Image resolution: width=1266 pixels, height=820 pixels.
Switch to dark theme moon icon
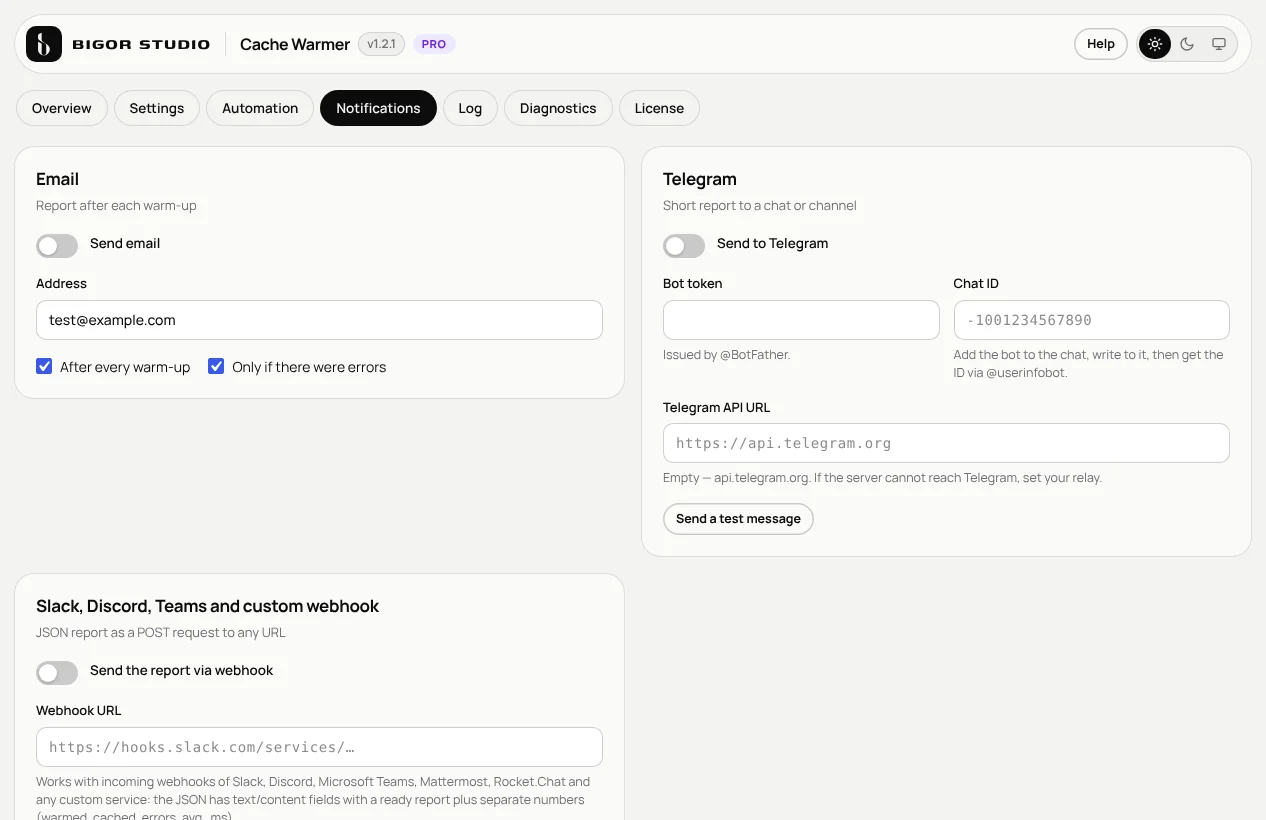[1187, 44]
